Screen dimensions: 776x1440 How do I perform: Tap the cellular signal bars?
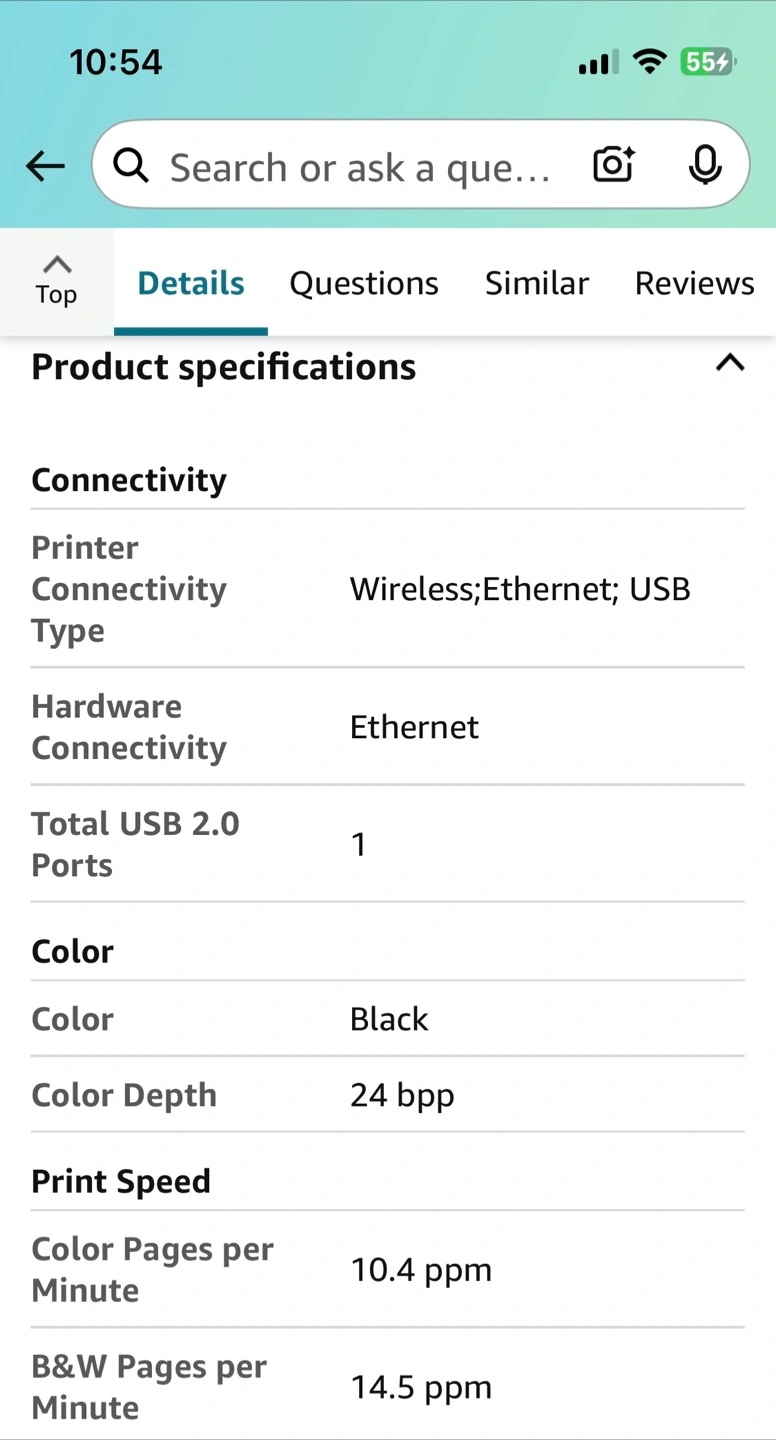pyautogui.click(x=598, y=63)
